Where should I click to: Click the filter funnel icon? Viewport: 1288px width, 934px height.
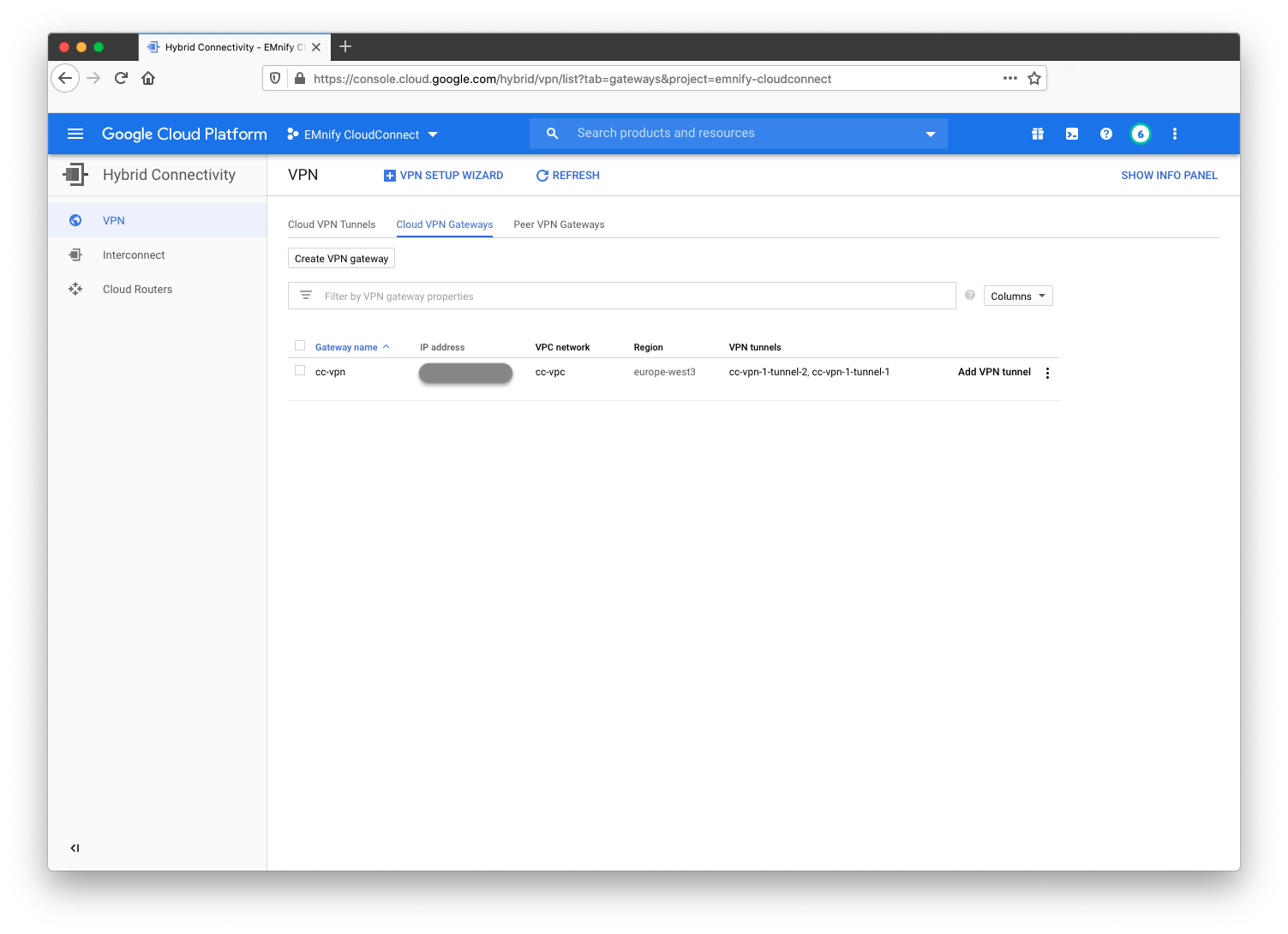tap(306, 295)
